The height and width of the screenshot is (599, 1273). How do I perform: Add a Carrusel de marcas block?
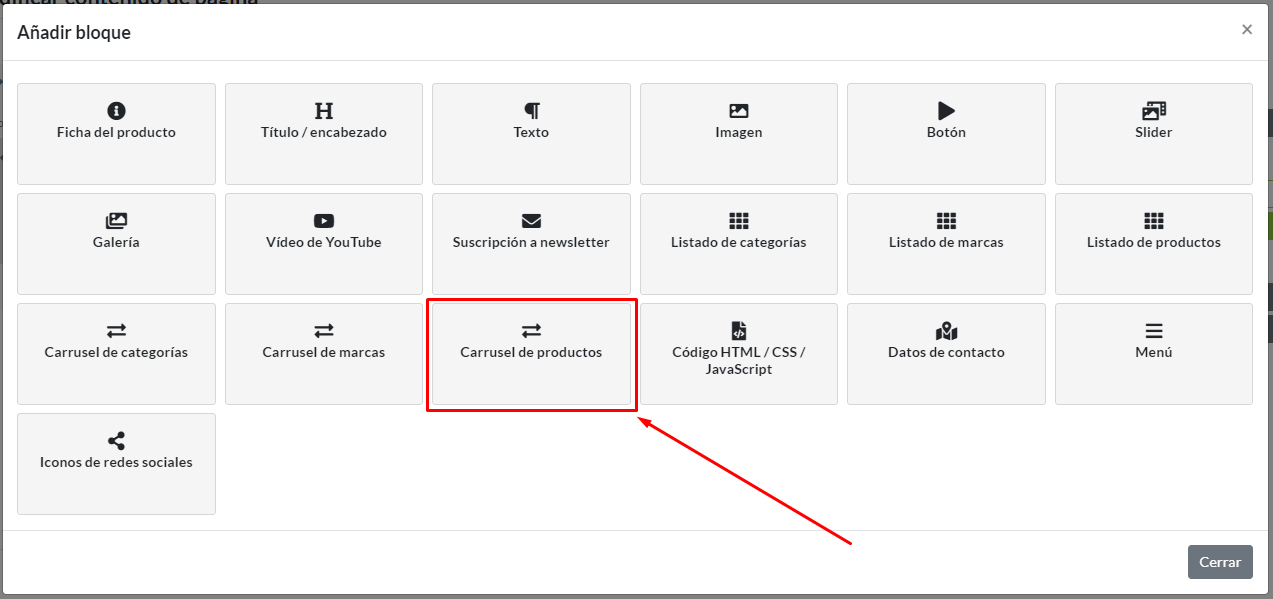coord(324,353)
